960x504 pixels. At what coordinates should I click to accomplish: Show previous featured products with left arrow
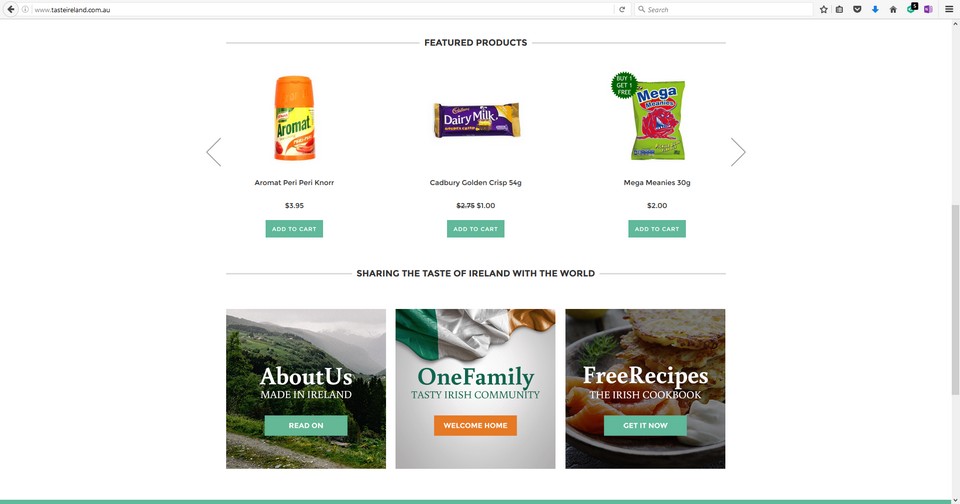tap(214, 152)
